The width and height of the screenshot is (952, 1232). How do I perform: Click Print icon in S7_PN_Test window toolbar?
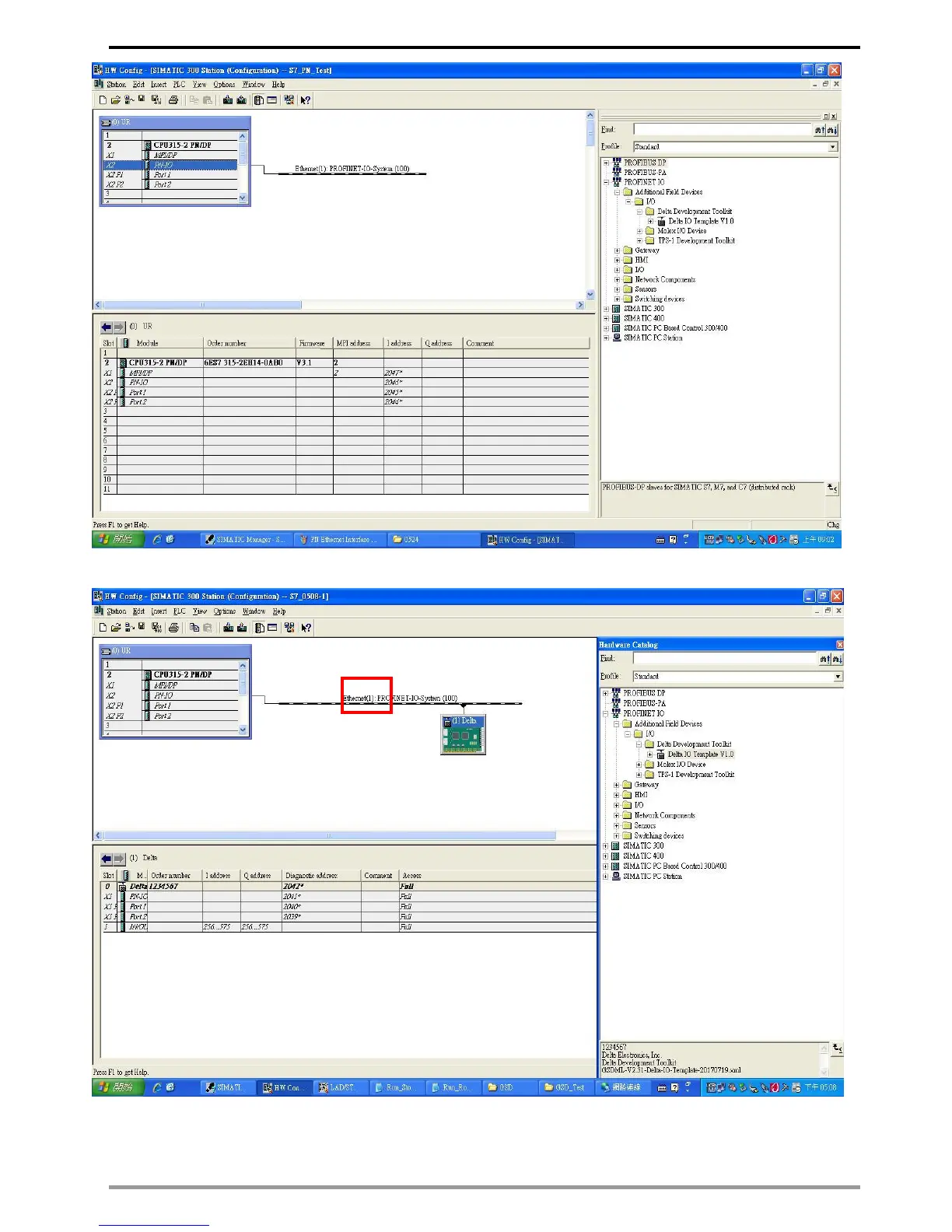click(x=173, y=100)
